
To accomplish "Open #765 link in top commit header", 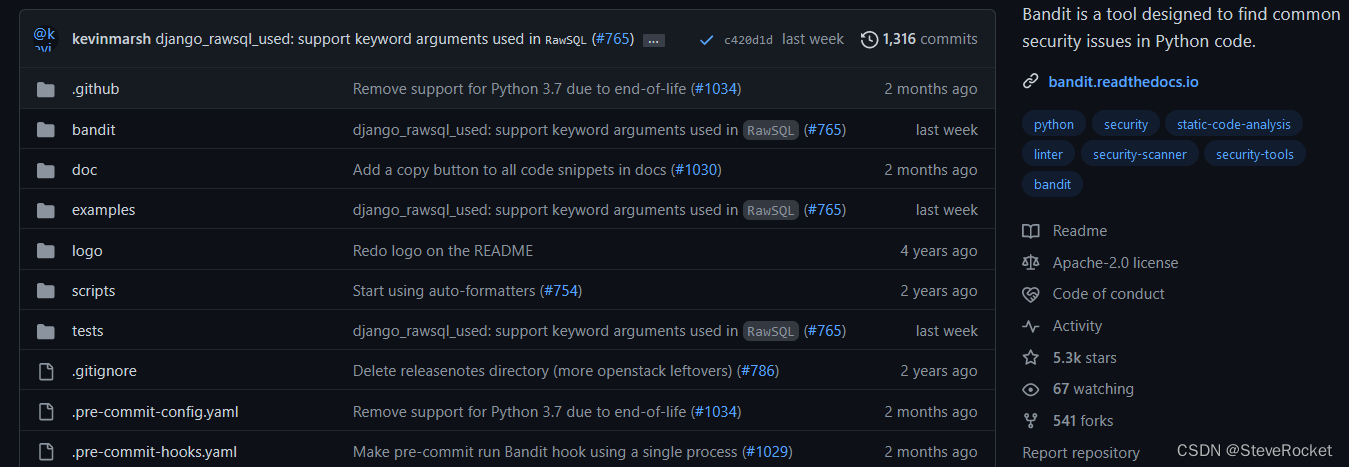I will pos(612,39).
